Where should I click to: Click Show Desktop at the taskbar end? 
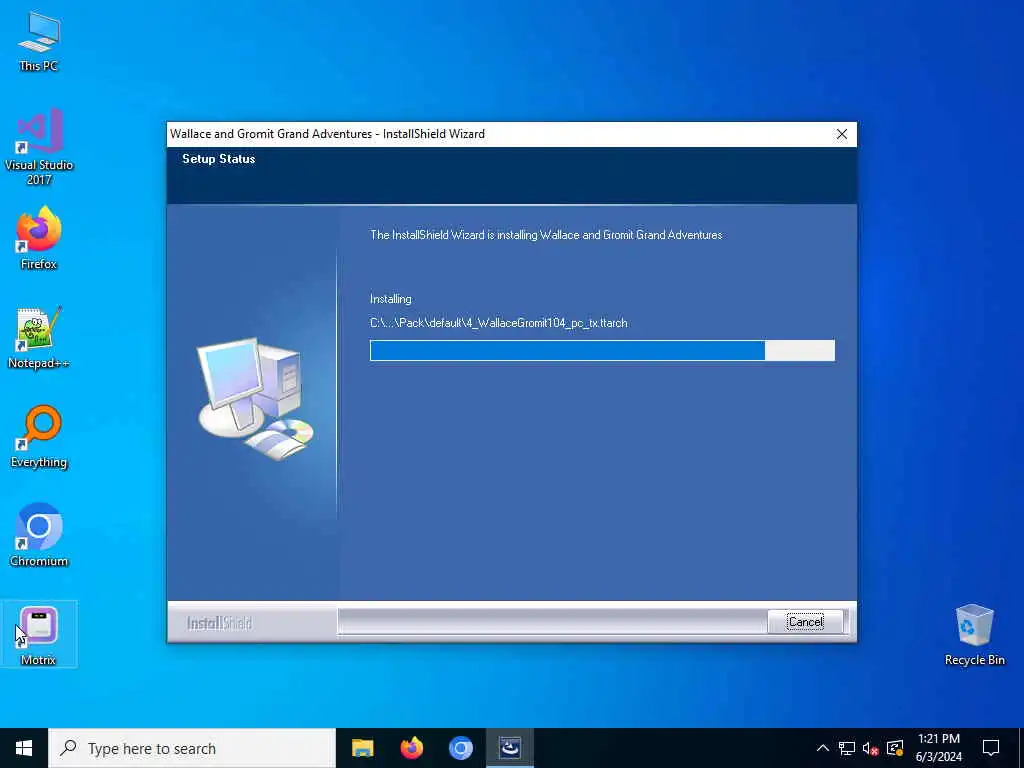(1021, 748)
